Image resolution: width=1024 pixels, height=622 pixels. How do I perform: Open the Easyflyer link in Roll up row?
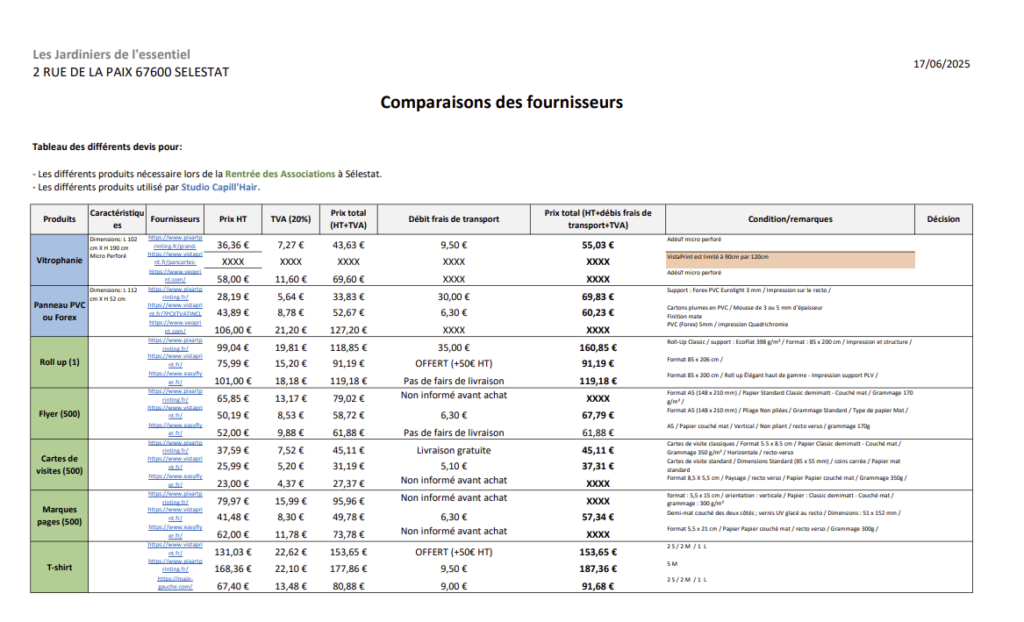point(175,378)
